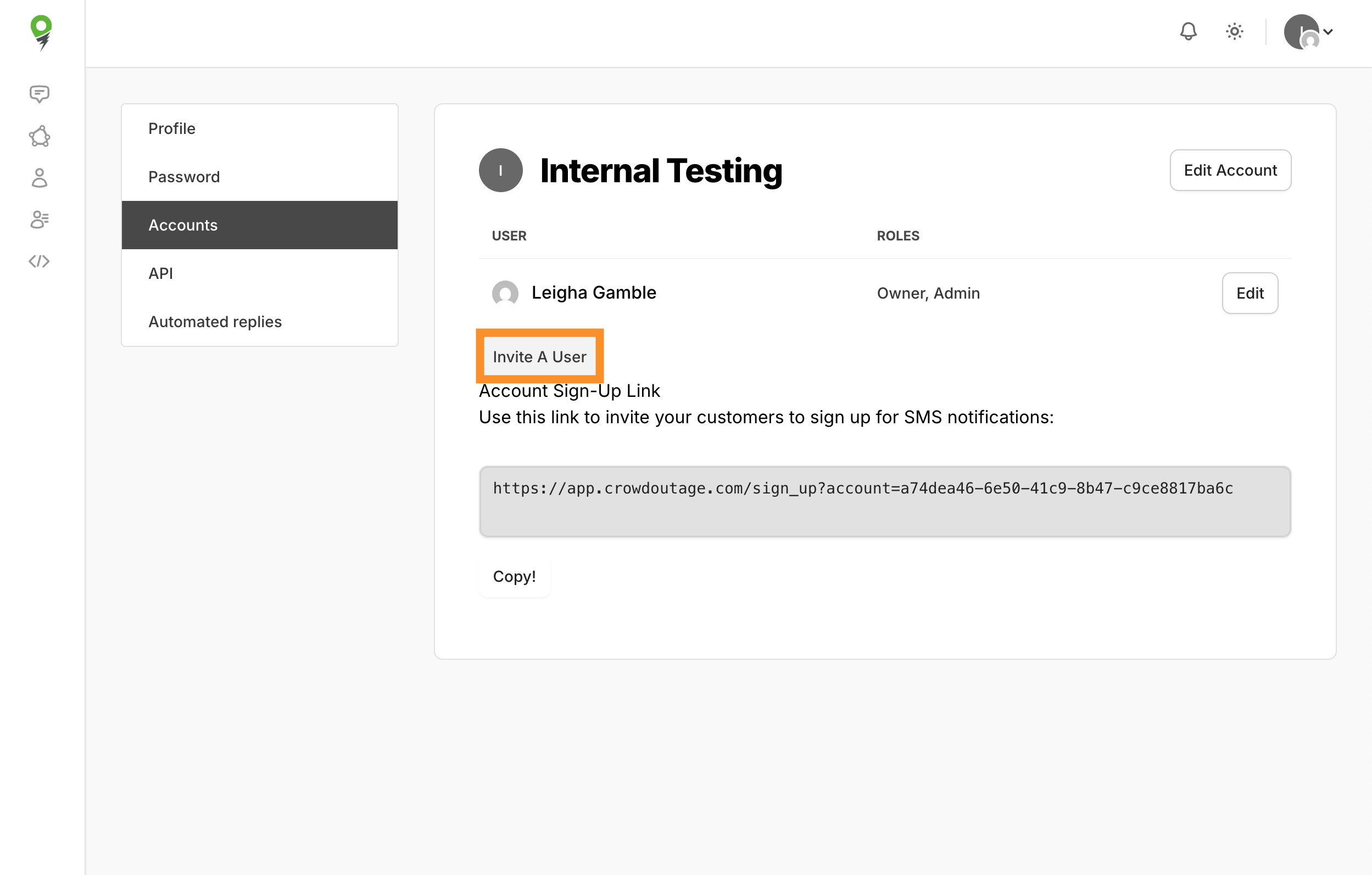
Task: Toggle theme with the brightness sun icon
Action: coord(1234,31)
